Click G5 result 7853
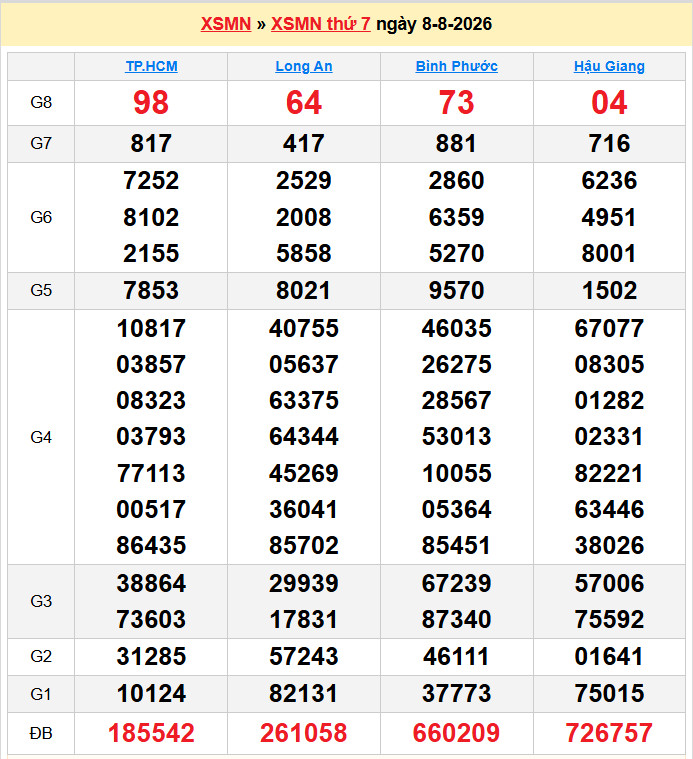Screen dimensions: 693x759 point(151,290)
